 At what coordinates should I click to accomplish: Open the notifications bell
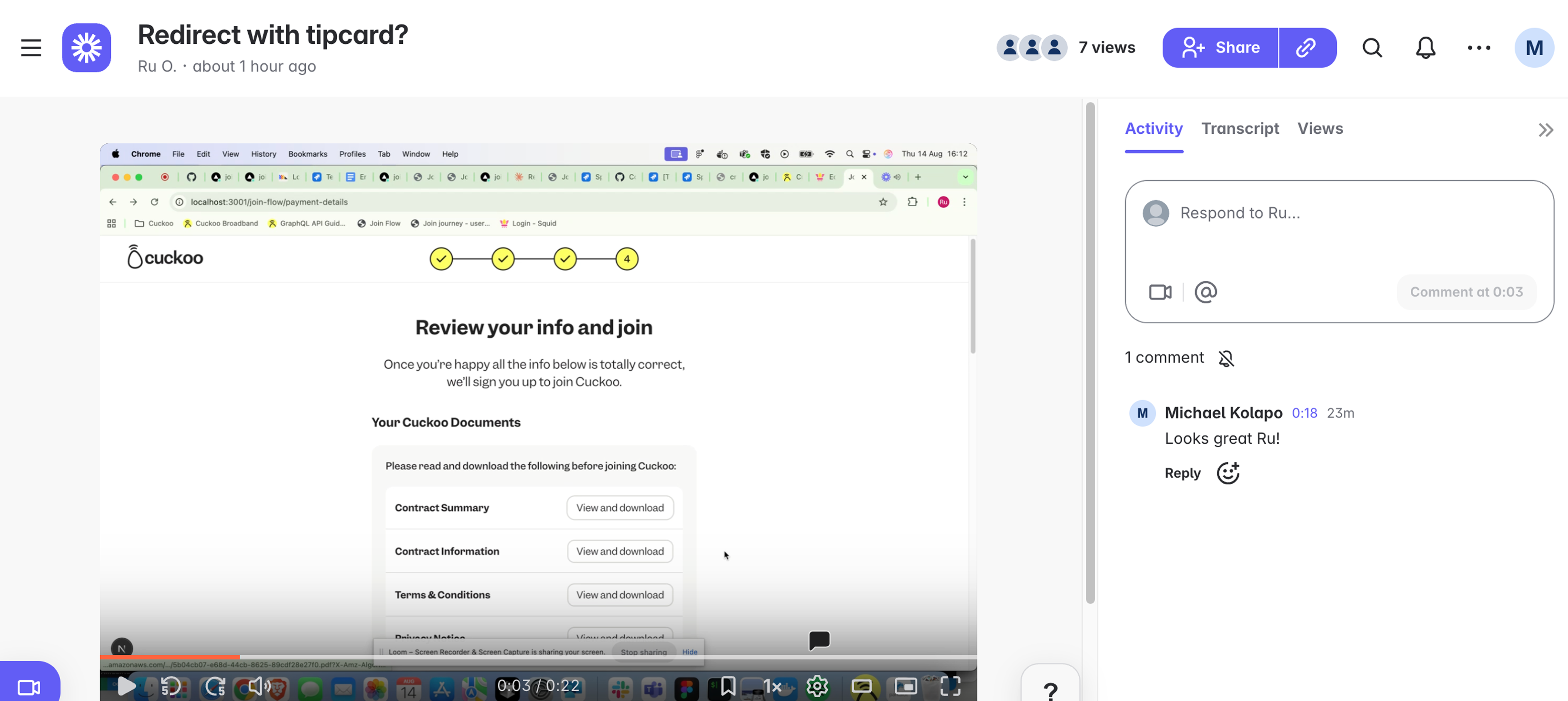(x=1425, y=47)
